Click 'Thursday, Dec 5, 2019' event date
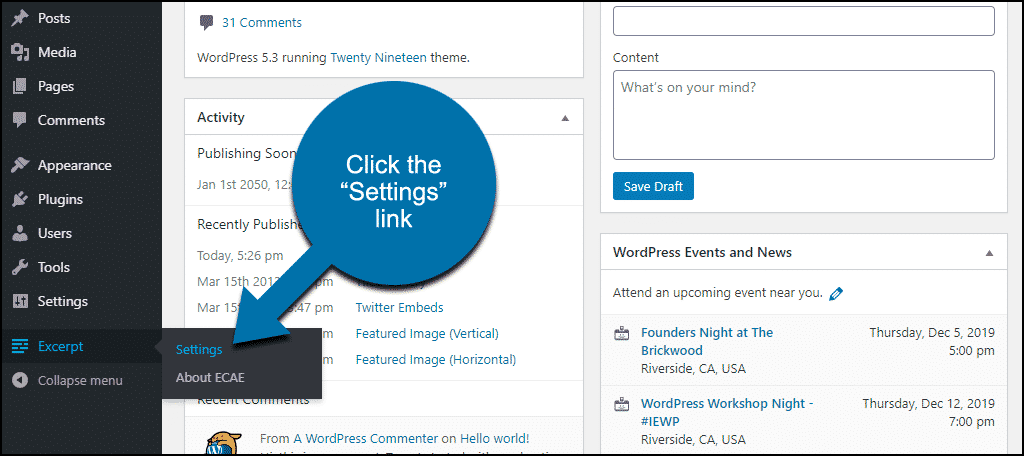The width and height of the screenshot is (1024, 456). pos(932,333)
